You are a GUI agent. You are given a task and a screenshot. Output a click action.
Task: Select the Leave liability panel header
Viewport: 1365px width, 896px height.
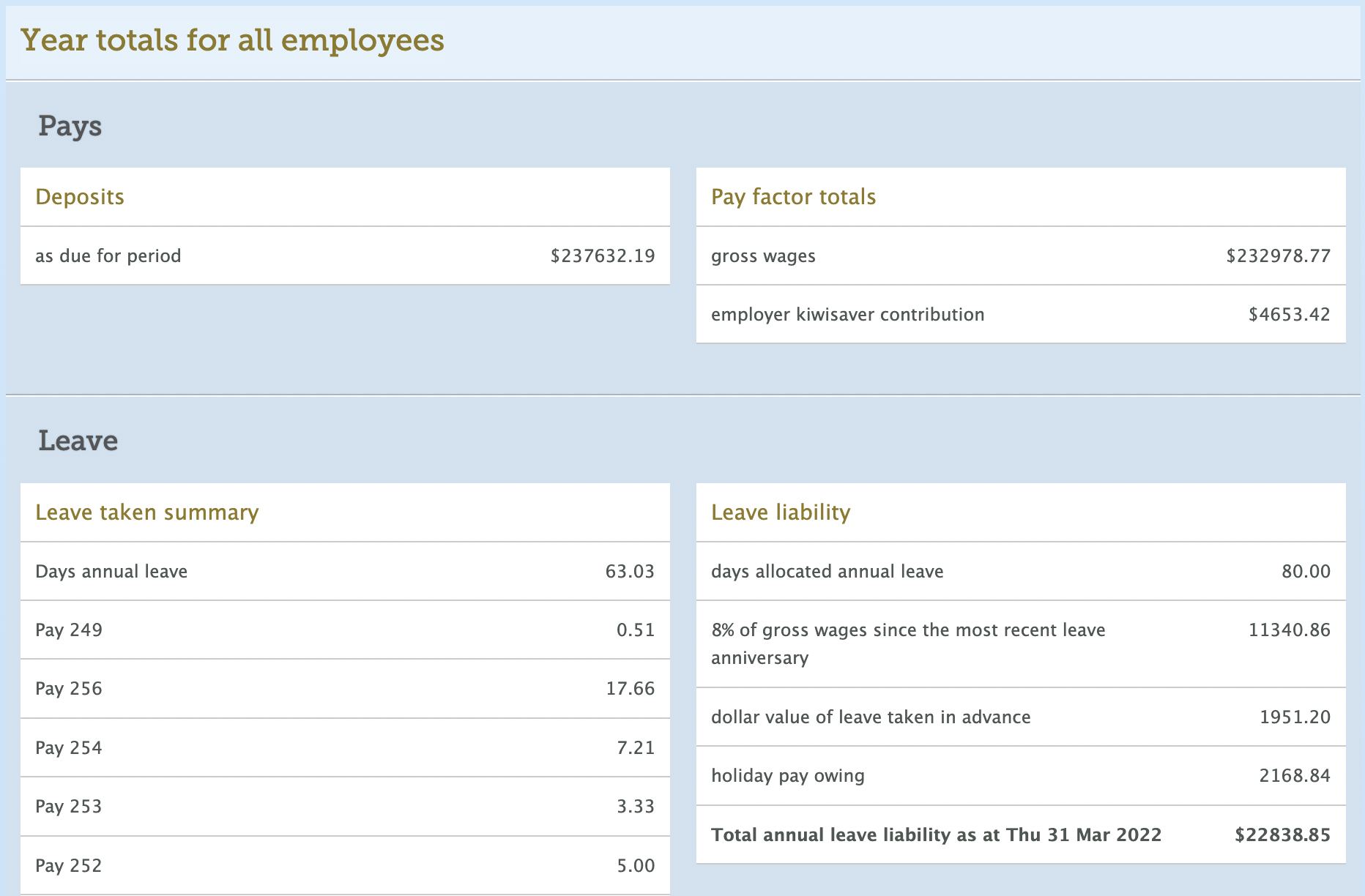point(781,512)
